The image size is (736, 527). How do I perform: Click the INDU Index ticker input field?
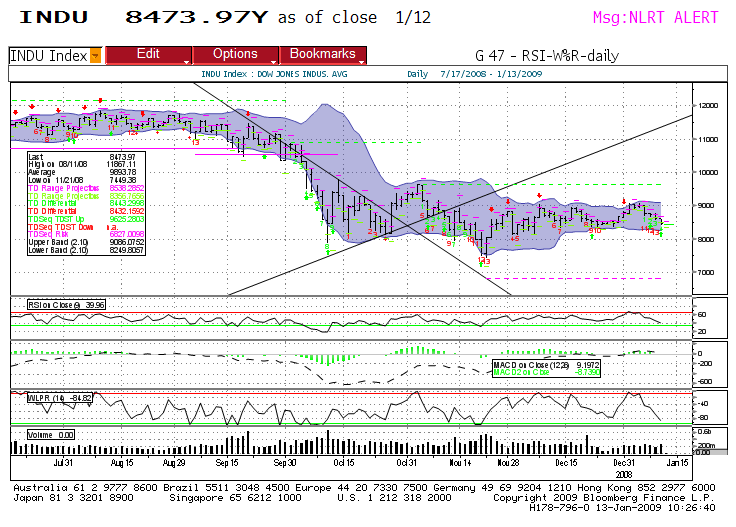tap(49, 56)
